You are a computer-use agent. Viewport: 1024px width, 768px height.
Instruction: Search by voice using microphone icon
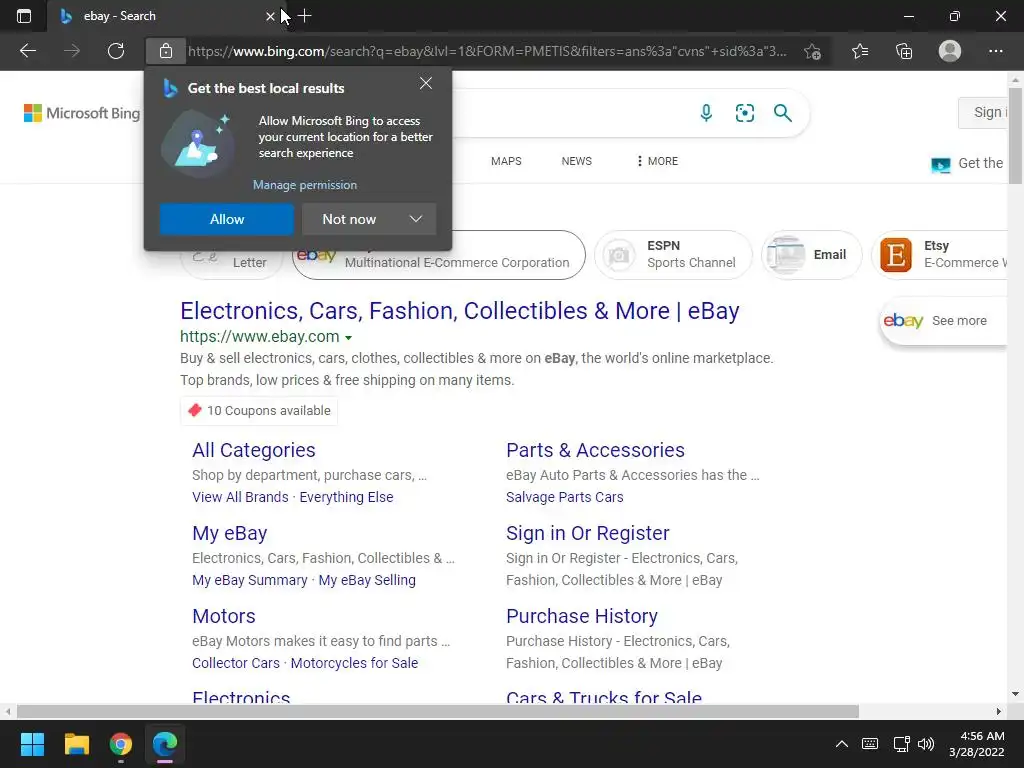[x=706, y=113]
